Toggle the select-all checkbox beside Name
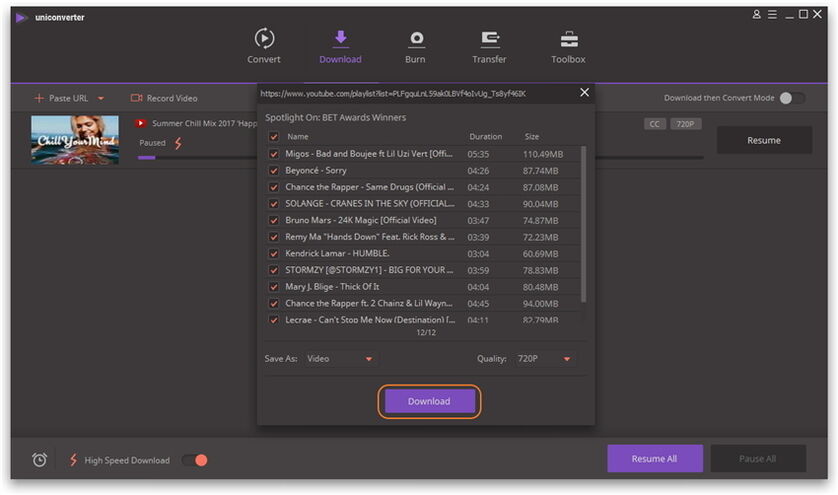Screen dimensions: 838x495 pyautogui.click(x=274, y=137)
